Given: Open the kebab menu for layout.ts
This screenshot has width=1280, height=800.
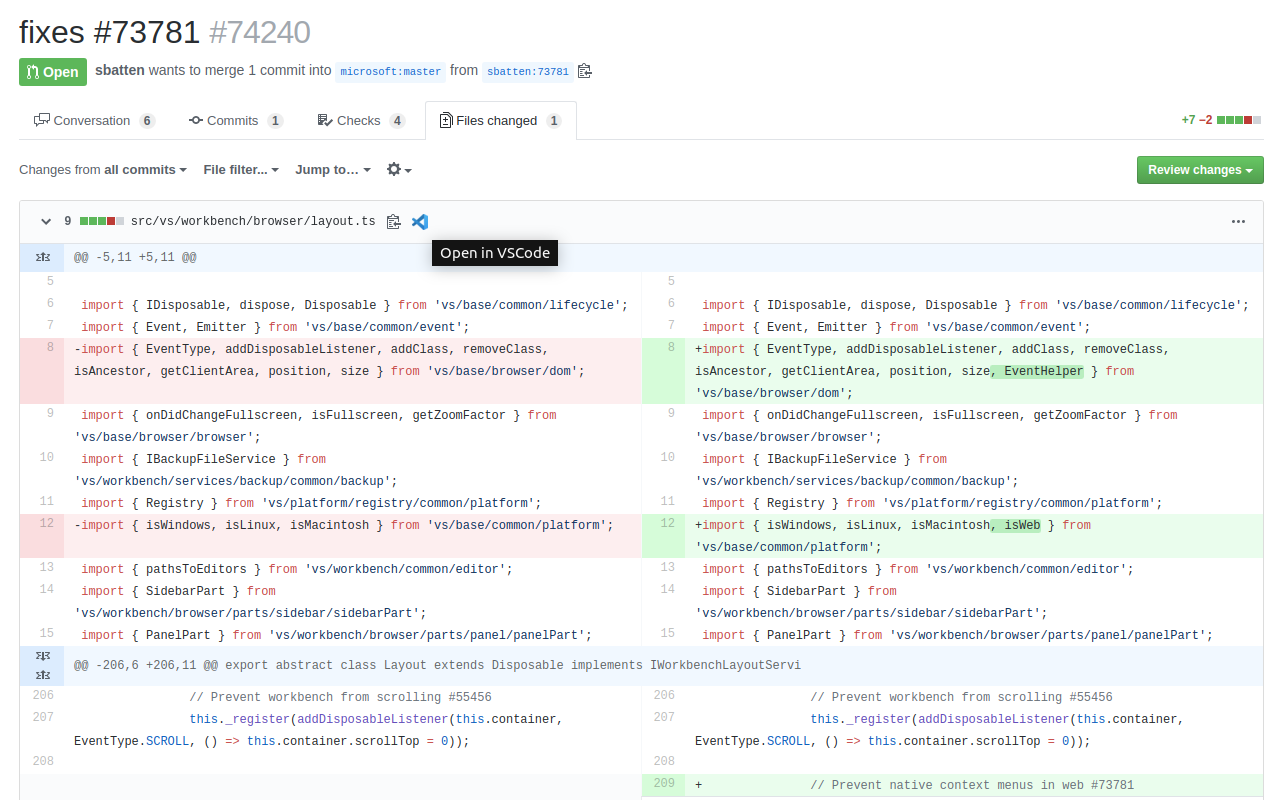Looking at the screenshot, I should tap(1238, 221).
